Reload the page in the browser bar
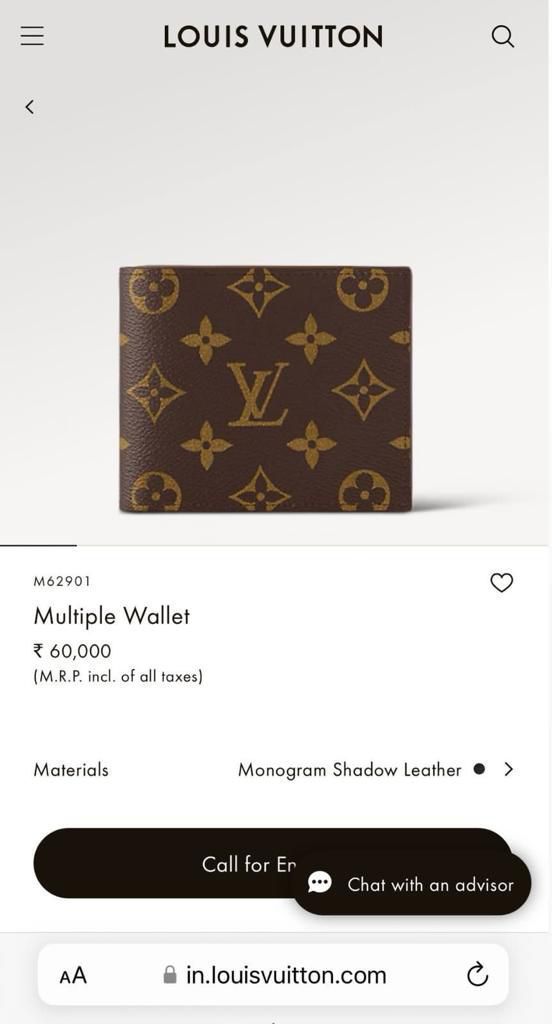Screen dimensions: 552x1024 [x=478, y=975]
